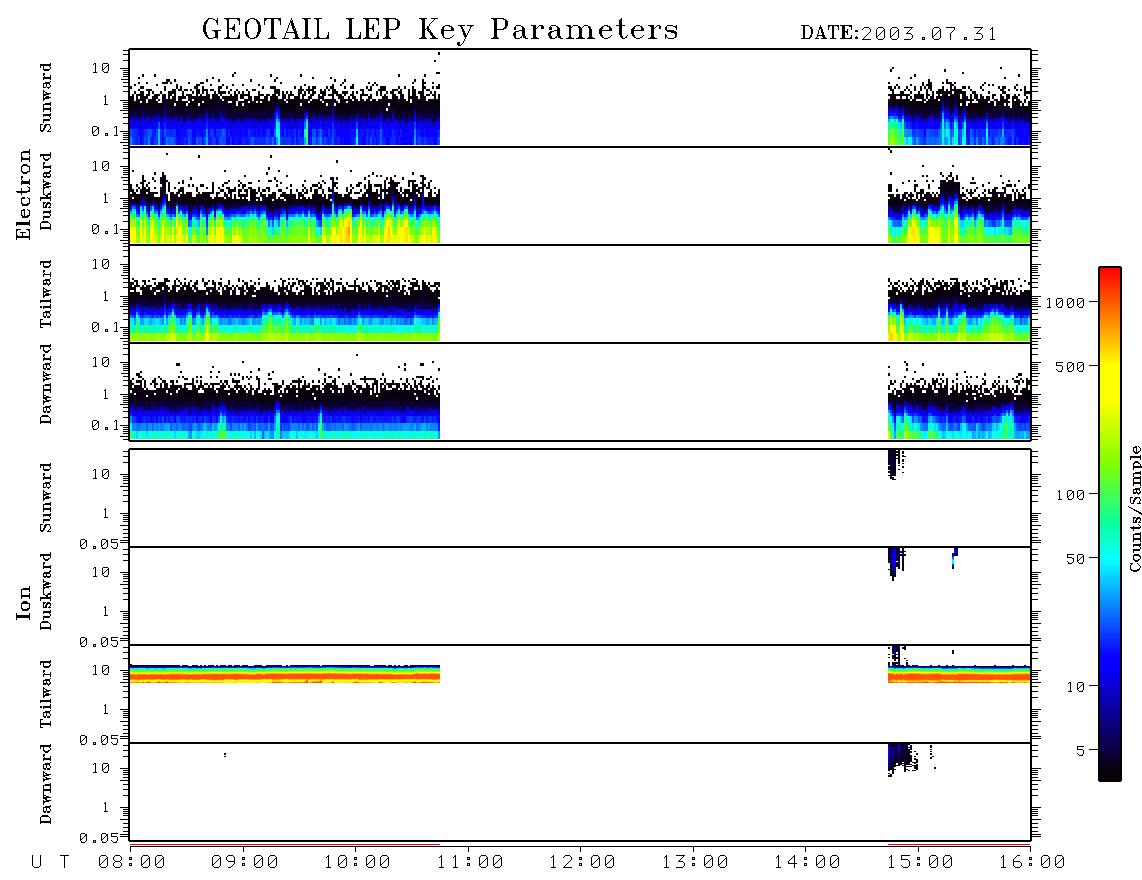The width and height of the screenshot is (1142, 880).
Task: Click the colorbar's 5 tick label
Action: point(1081,751)
